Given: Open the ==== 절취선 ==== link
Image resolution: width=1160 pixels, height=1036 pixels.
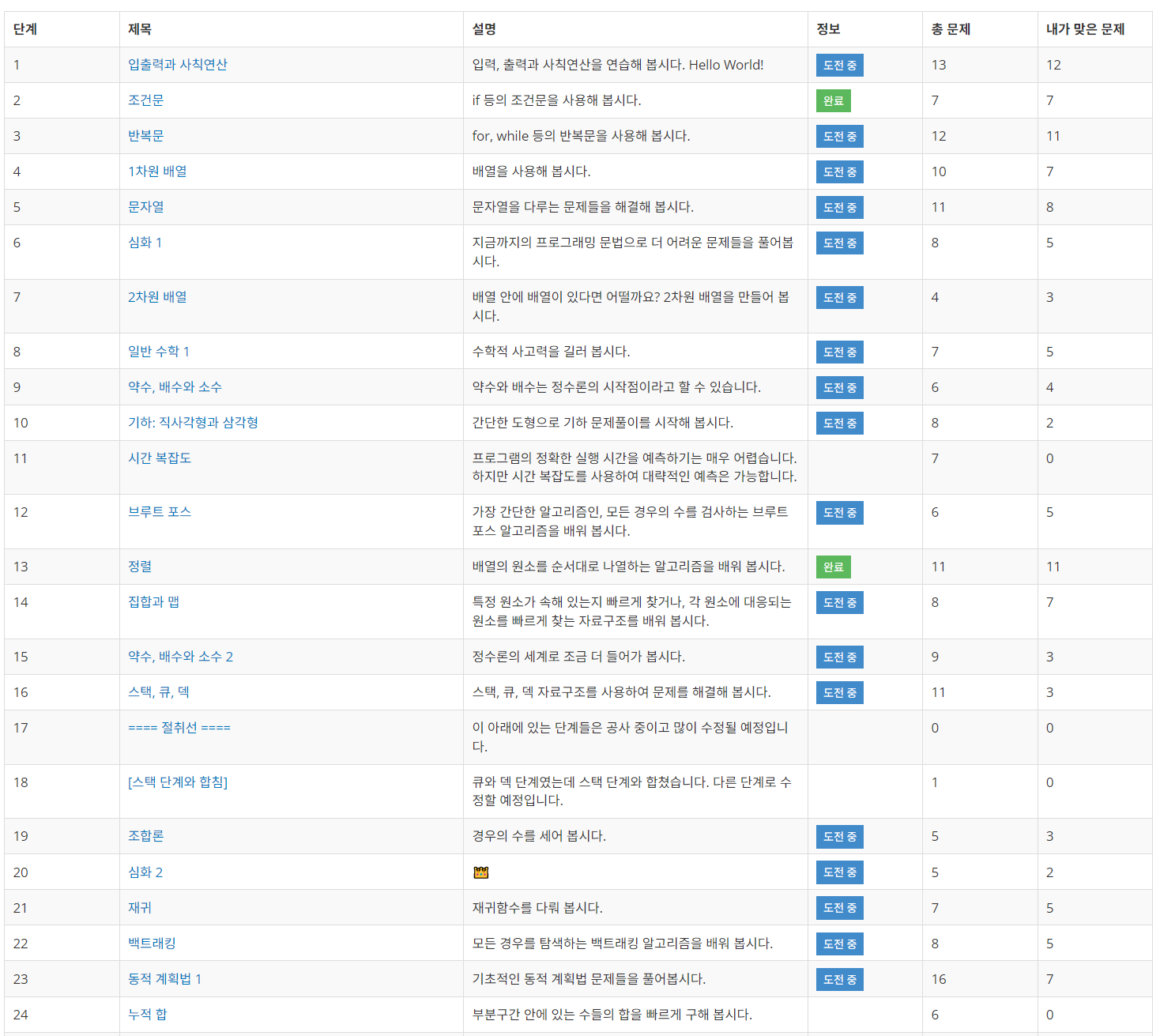Looking at the screenshot, I should pyautogui.click(x=179, y=728).
